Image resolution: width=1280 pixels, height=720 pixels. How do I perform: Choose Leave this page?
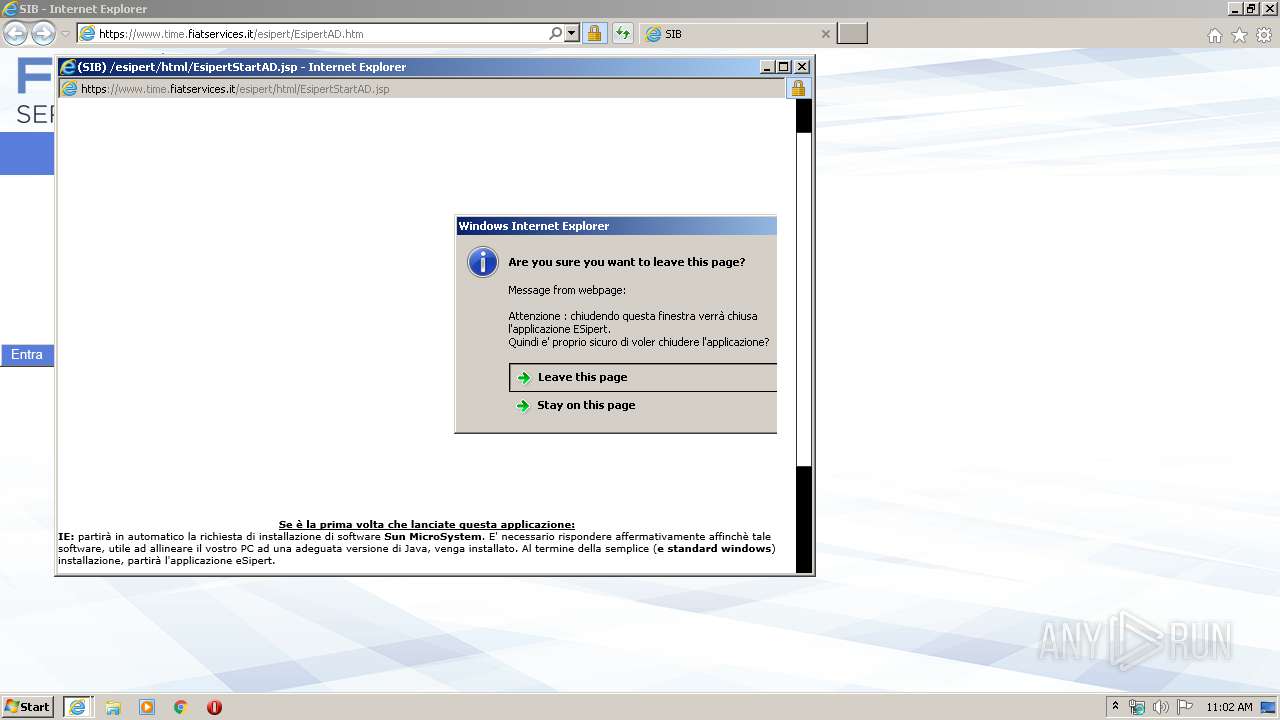click(x=643, y=377)
